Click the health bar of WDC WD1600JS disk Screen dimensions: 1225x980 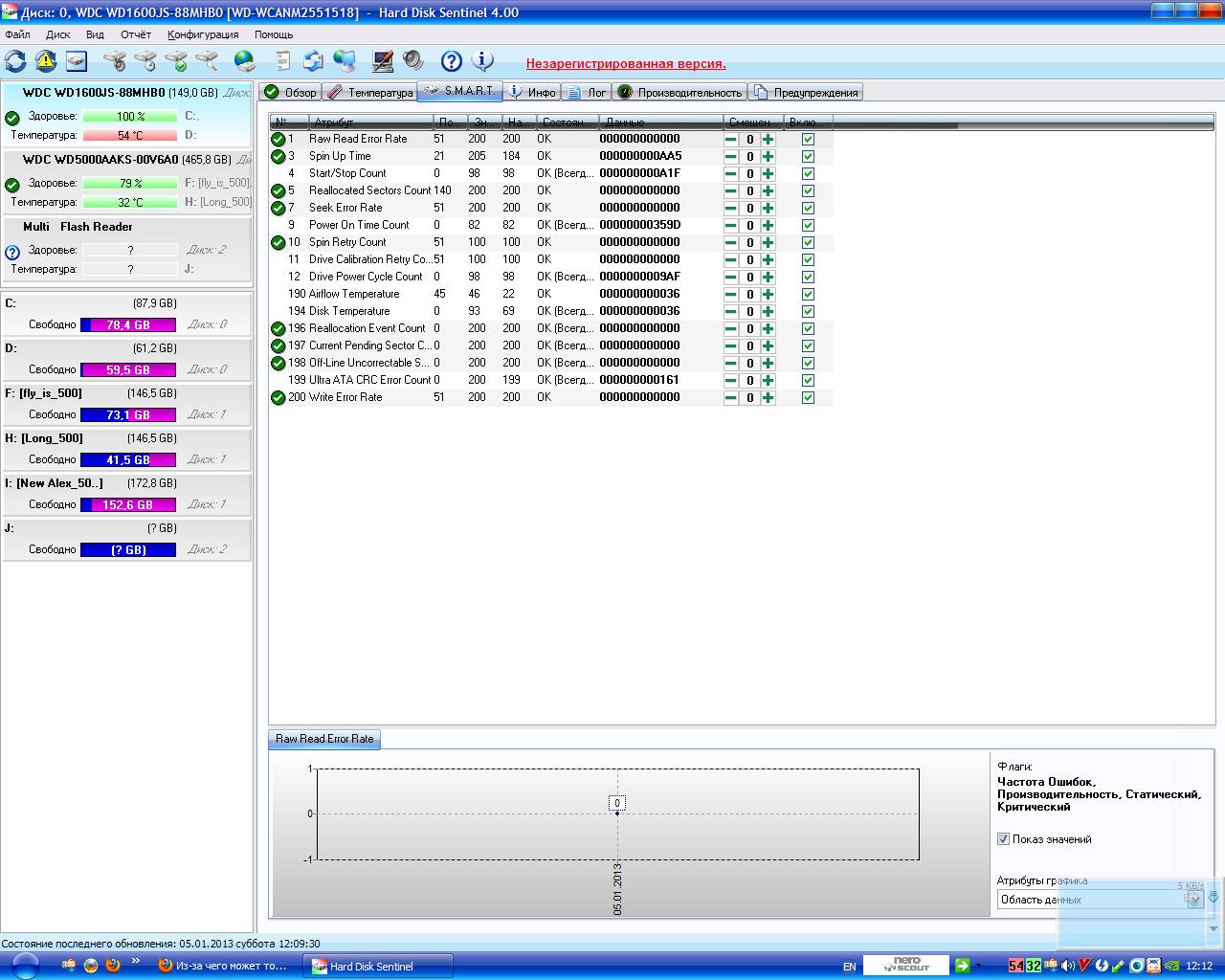[130, 116]
